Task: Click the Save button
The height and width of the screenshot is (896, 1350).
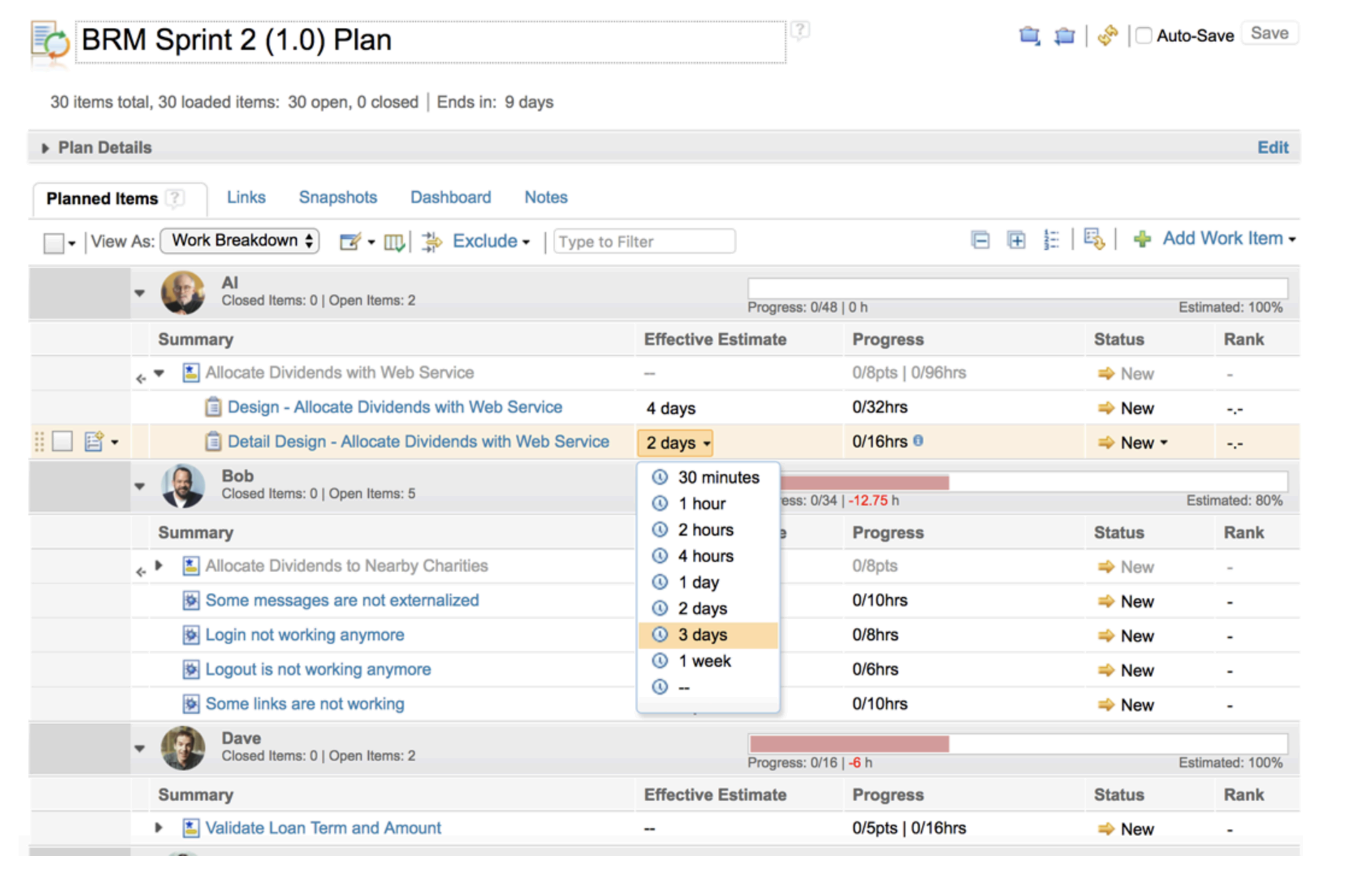Action: [1269, 33]
